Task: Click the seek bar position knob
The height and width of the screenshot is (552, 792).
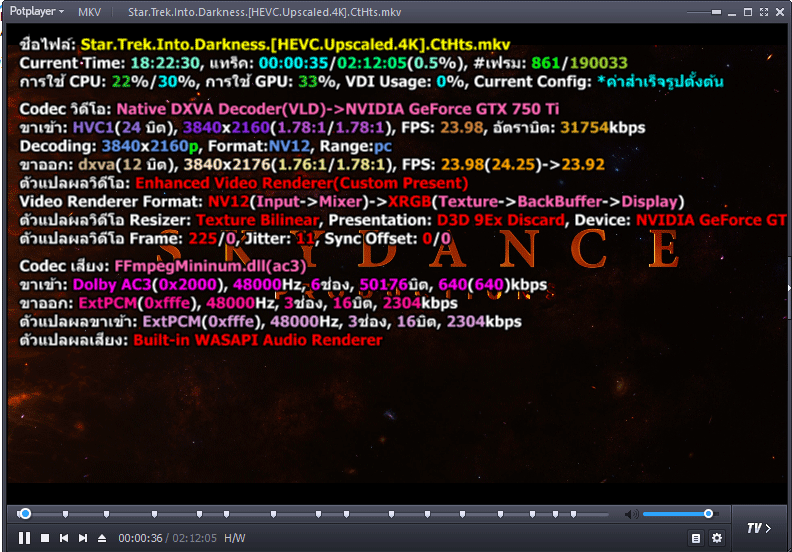Action: coord(25,514)
